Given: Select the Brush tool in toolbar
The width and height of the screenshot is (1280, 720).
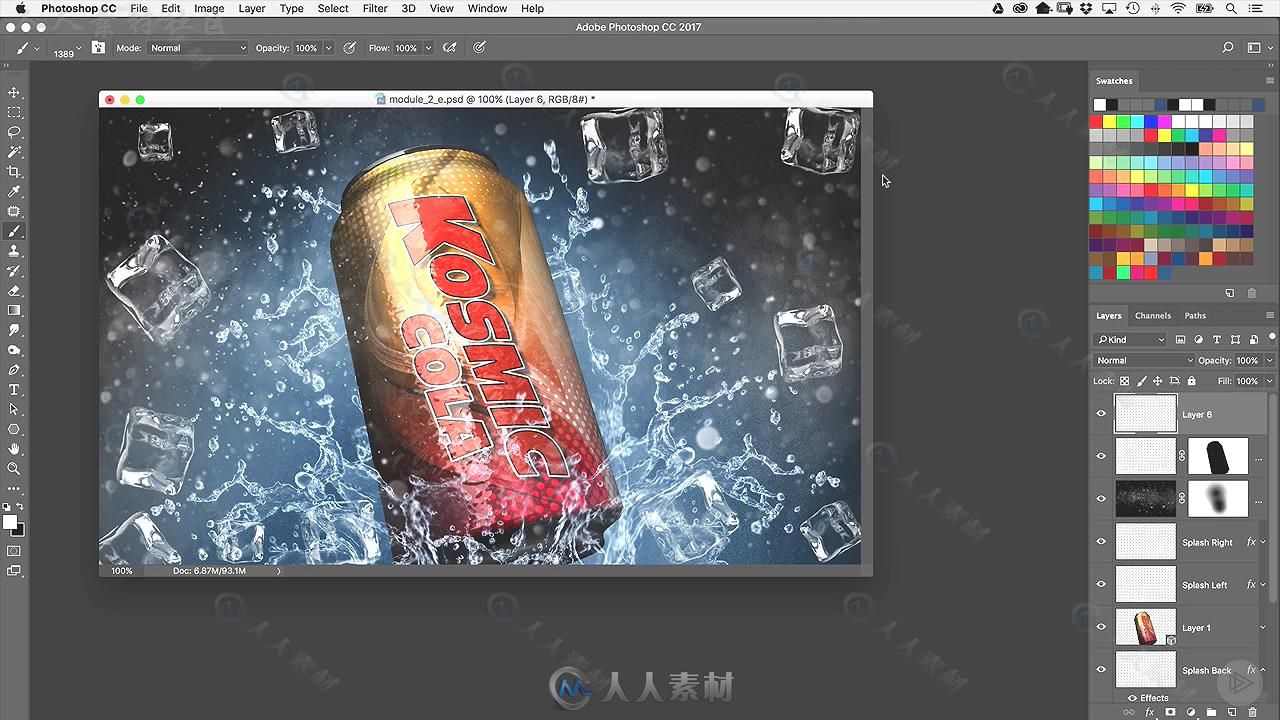Looking at the screenshot, I should coord(14,231).
